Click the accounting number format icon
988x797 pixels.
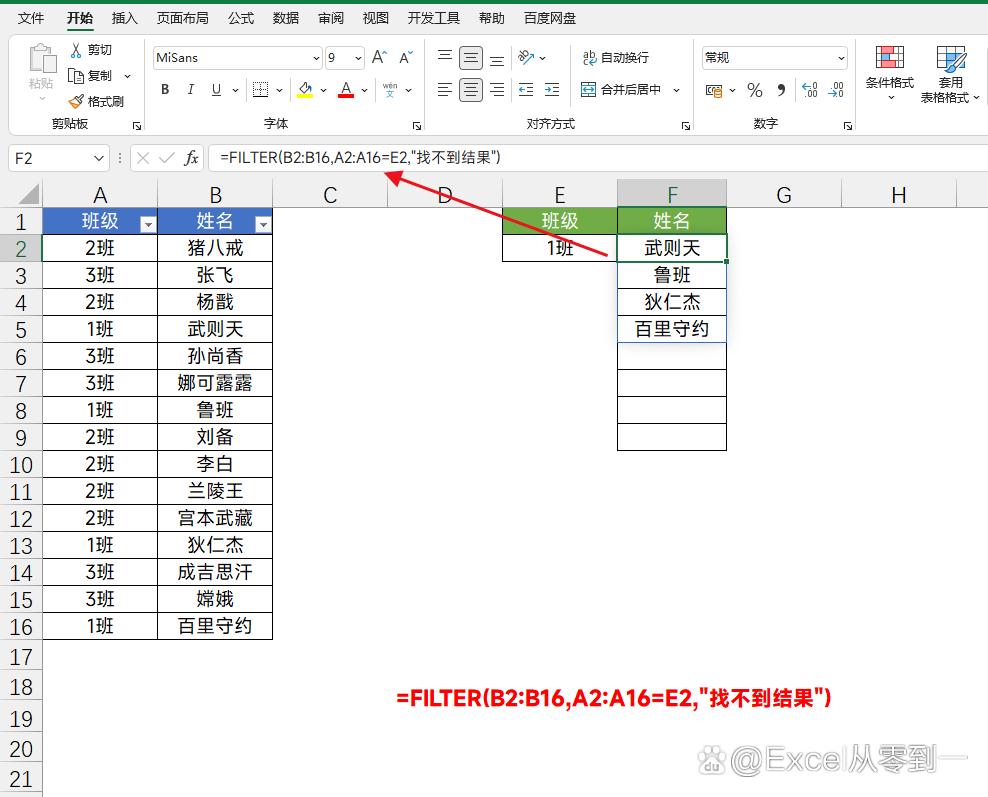[x=714, y=91]
